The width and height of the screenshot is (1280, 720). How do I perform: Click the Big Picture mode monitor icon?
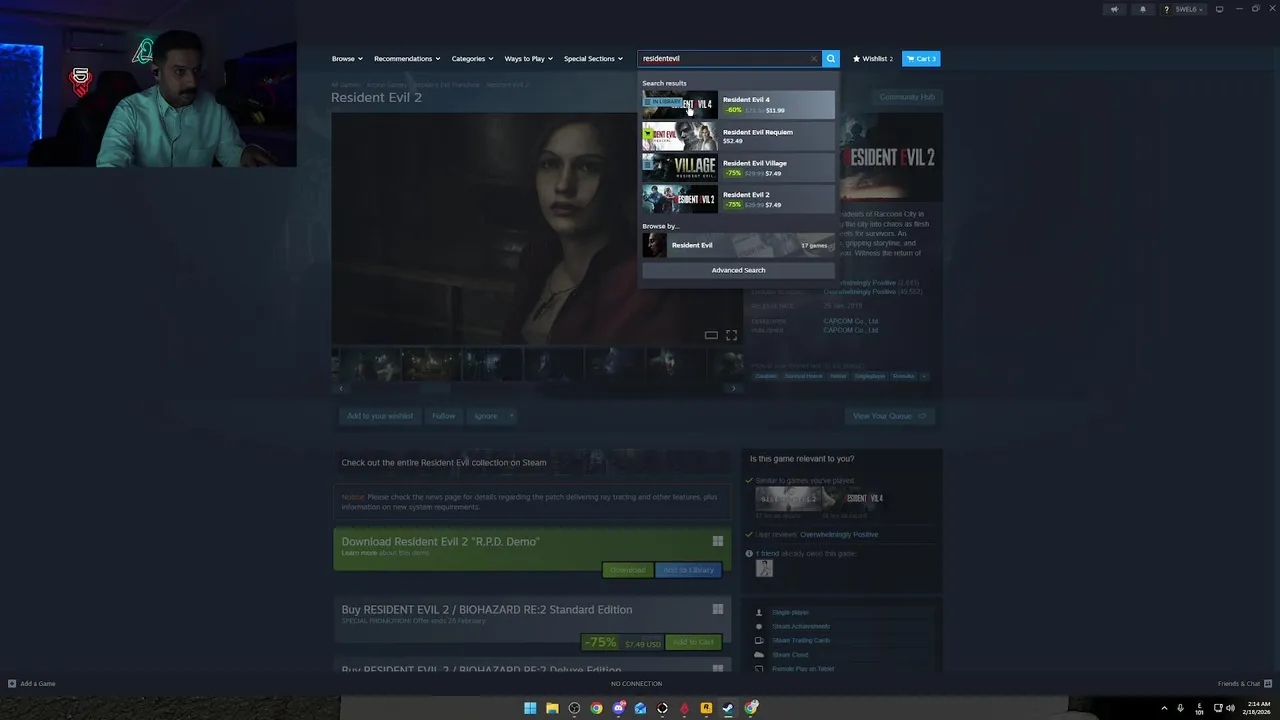pos(1219,9)
